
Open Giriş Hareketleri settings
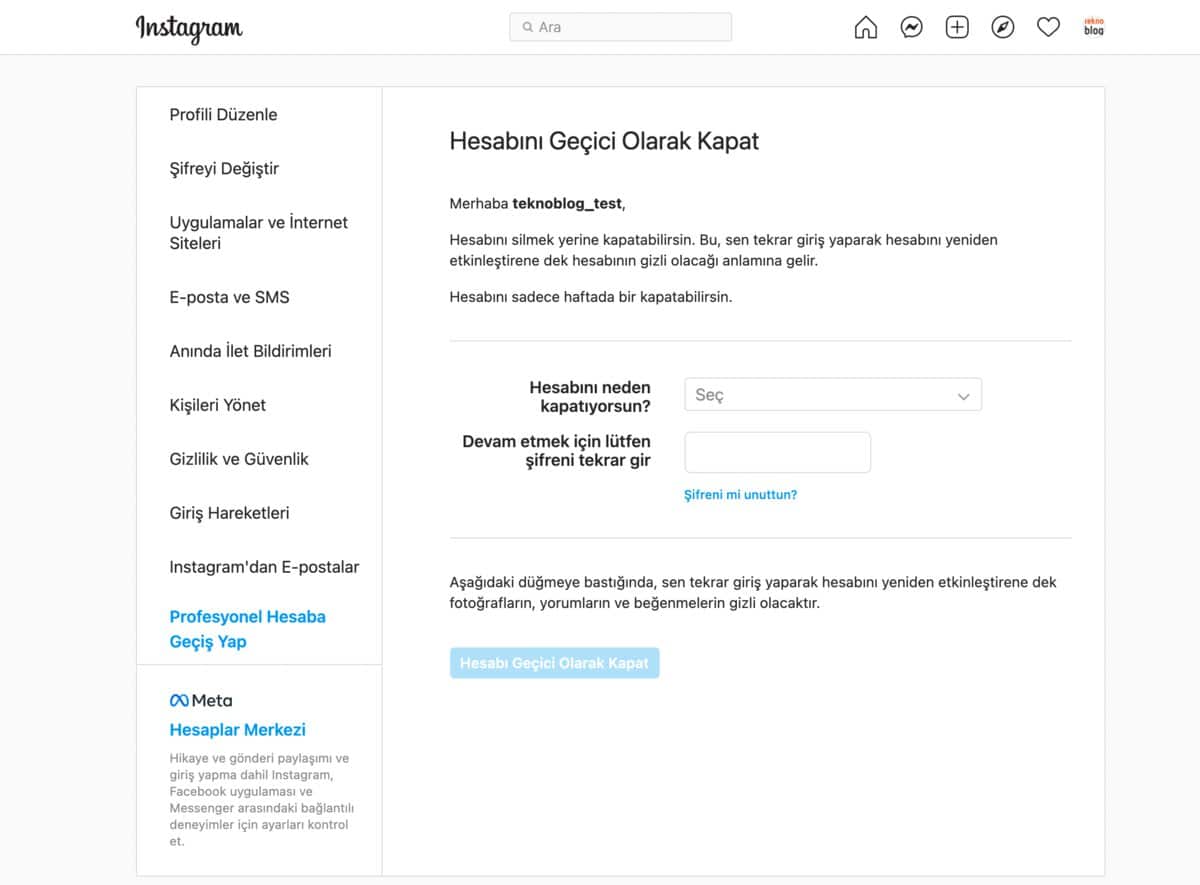point(229,513)
